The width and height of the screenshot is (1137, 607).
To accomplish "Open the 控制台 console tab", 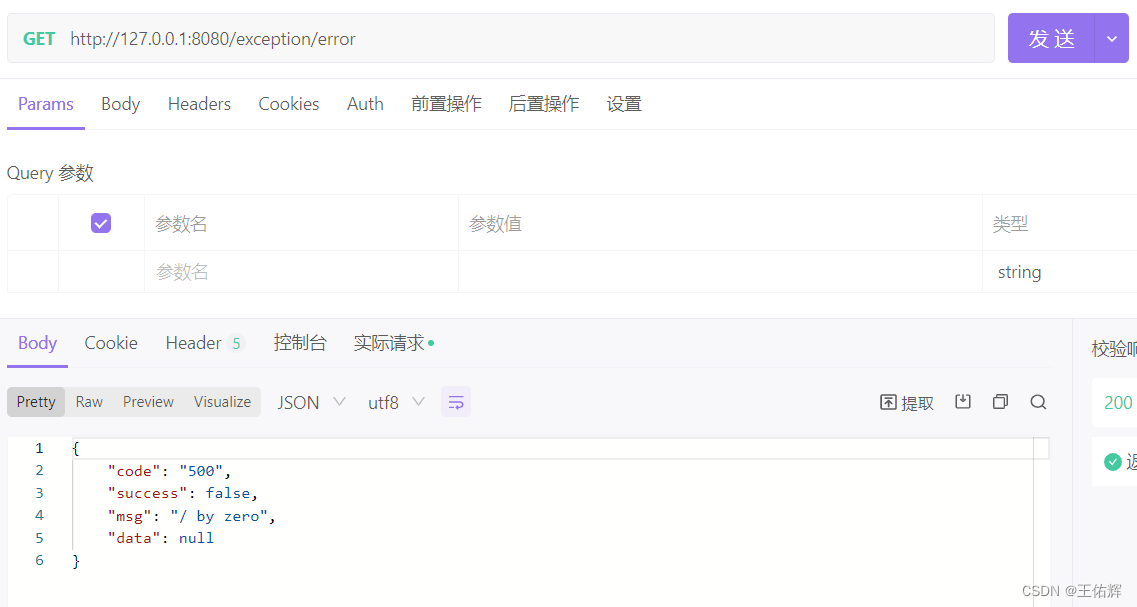I will tap(300, 343).
